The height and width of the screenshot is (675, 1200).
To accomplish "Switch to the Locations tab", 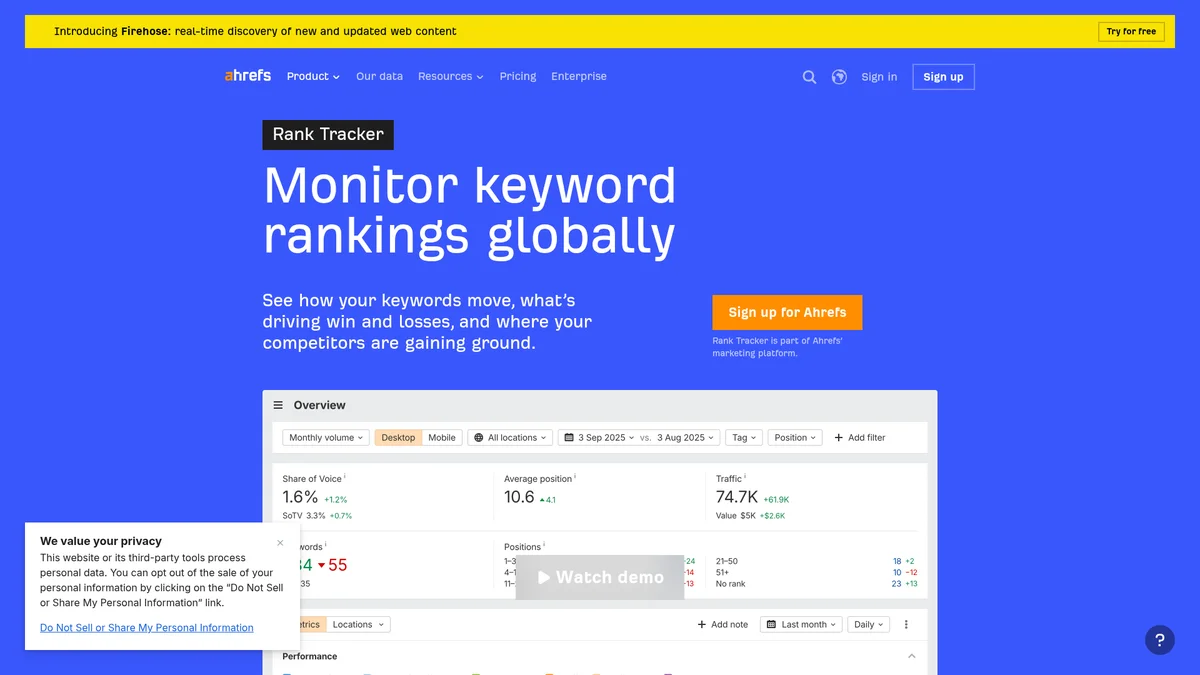I will (x=358, y=624).
